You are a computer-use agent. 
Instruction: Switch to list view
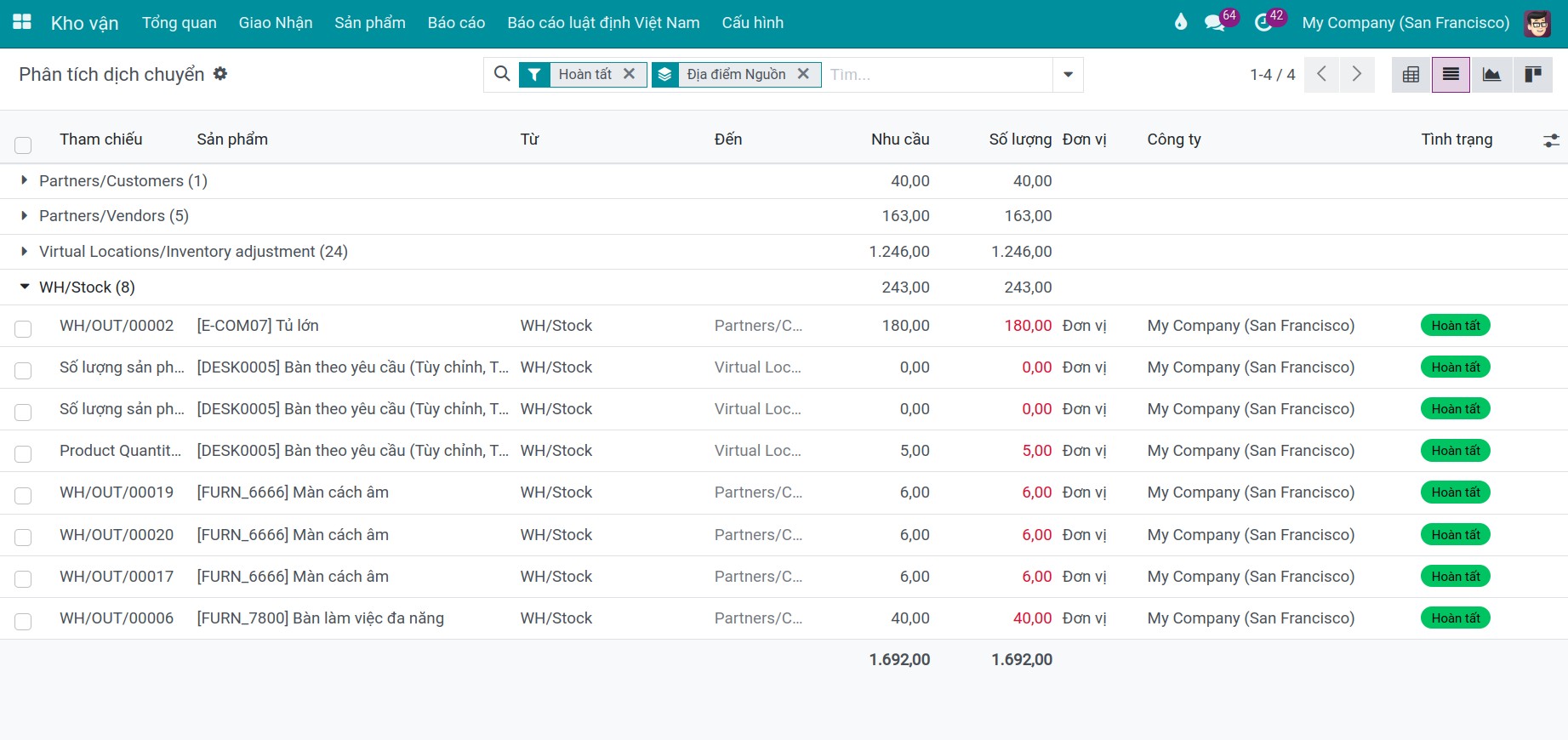1451,75
